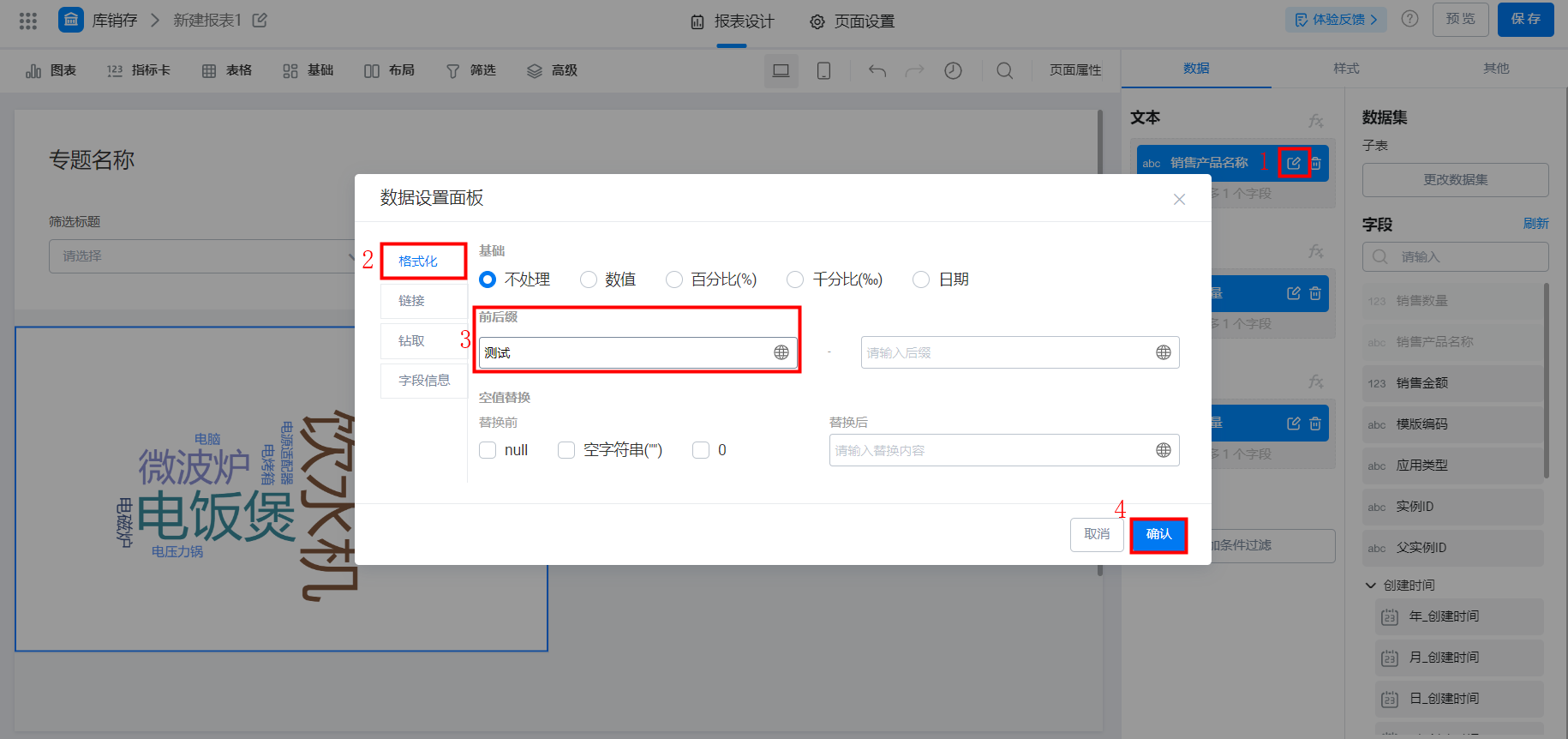
Task: Click the globe icon in the prefix field
Action: coord(781,352)
